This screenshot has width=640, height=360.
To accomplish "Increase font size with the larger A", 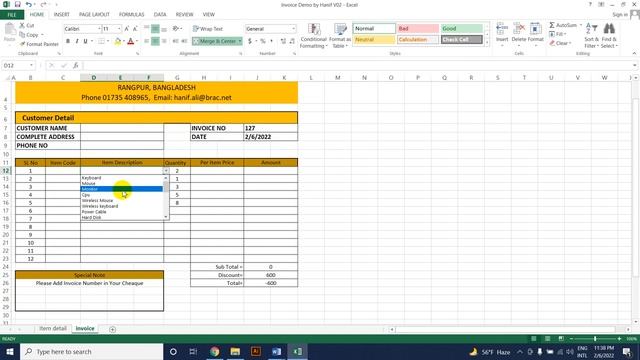I will point(127,29).
